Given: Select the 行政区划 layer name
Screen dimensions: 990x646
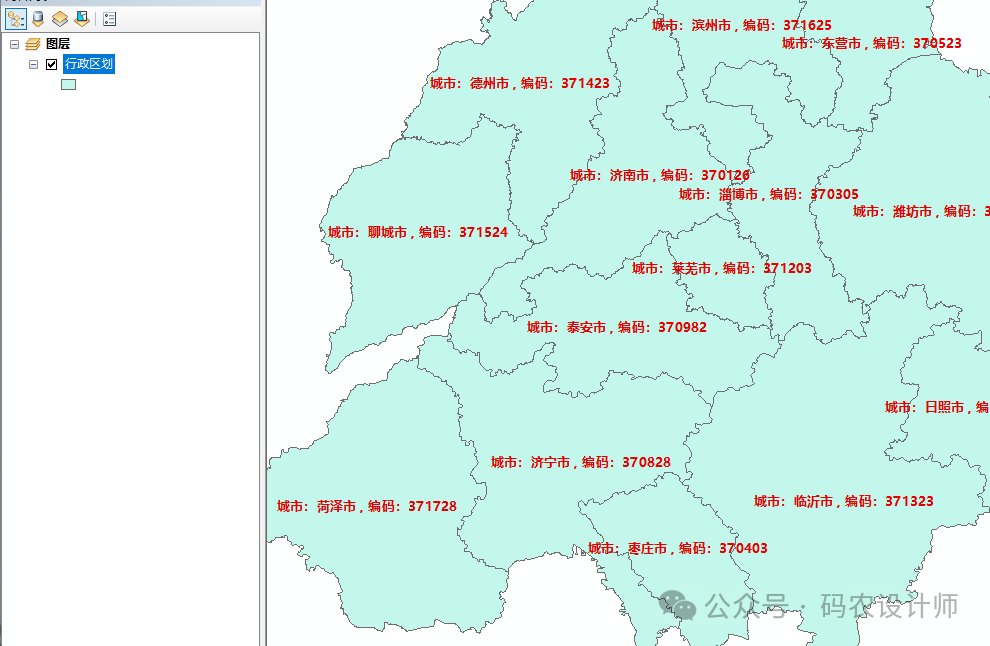Looking at the screenshot, I should [x=89, y=64].
